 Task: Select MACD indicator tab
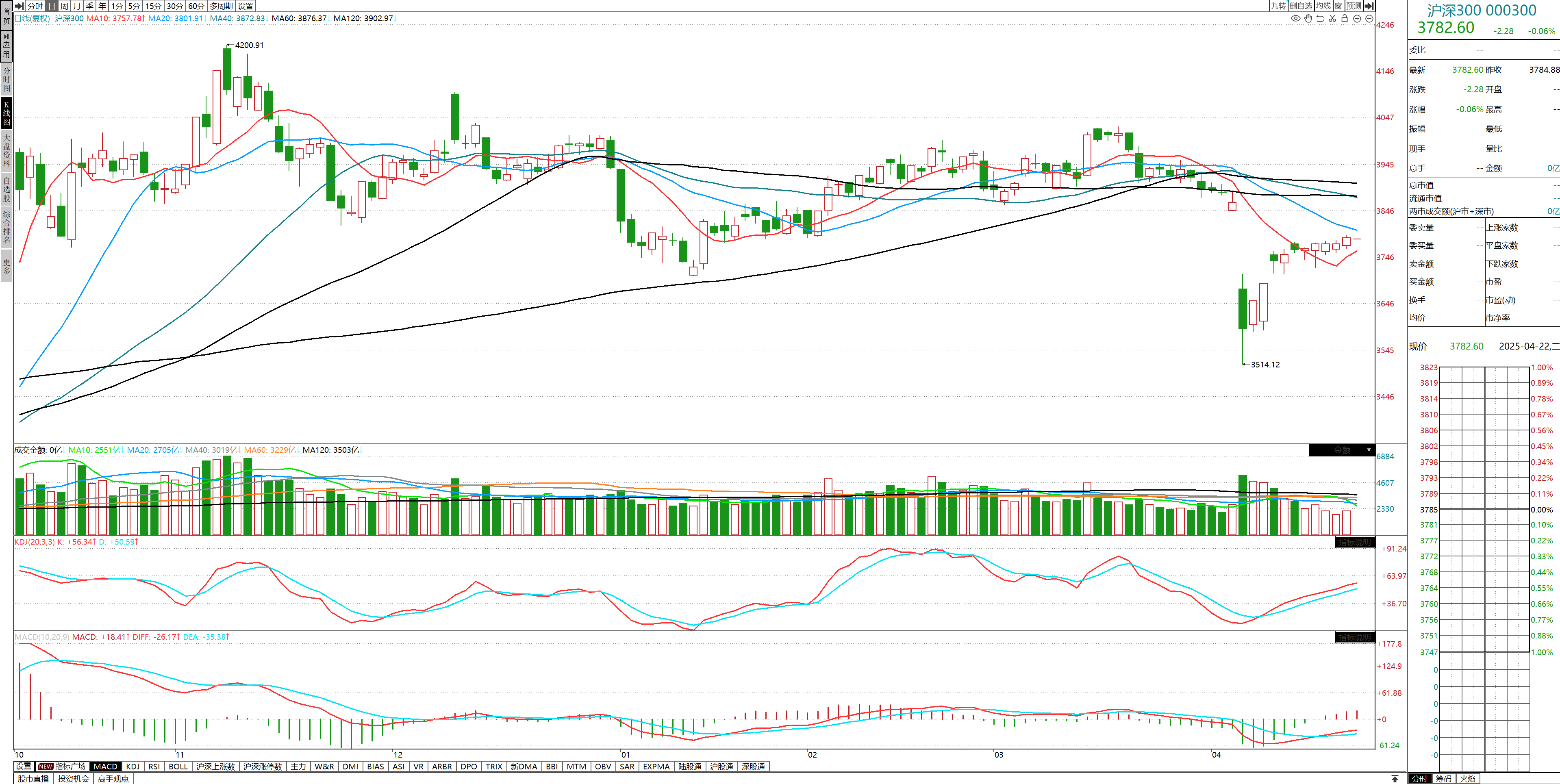(105, 767)
